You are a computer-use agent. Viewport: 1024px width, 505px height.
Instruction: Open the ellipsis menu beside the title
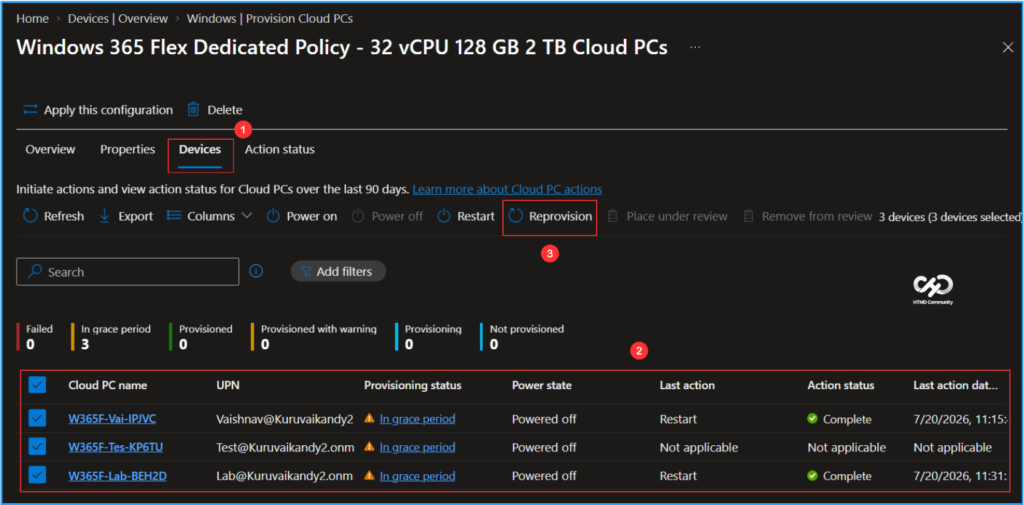(x=695, y=48)
